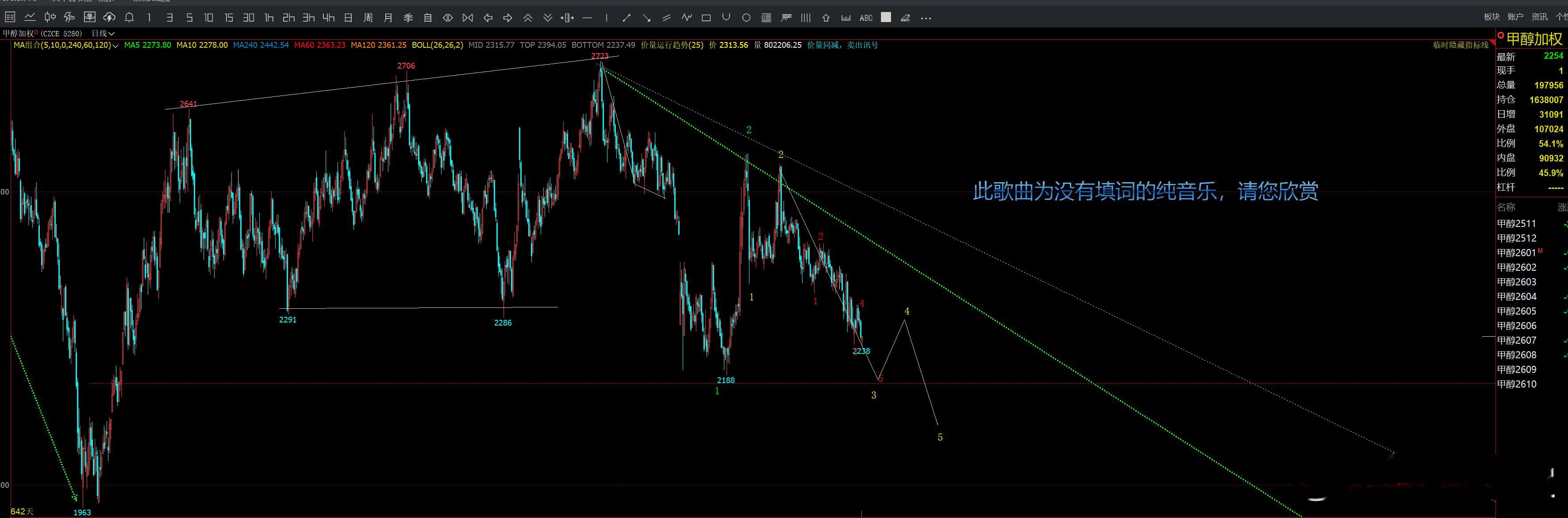Open the drawing color swatch
The width and height of the screenshot is (1568, 518).
click(886, 18)
